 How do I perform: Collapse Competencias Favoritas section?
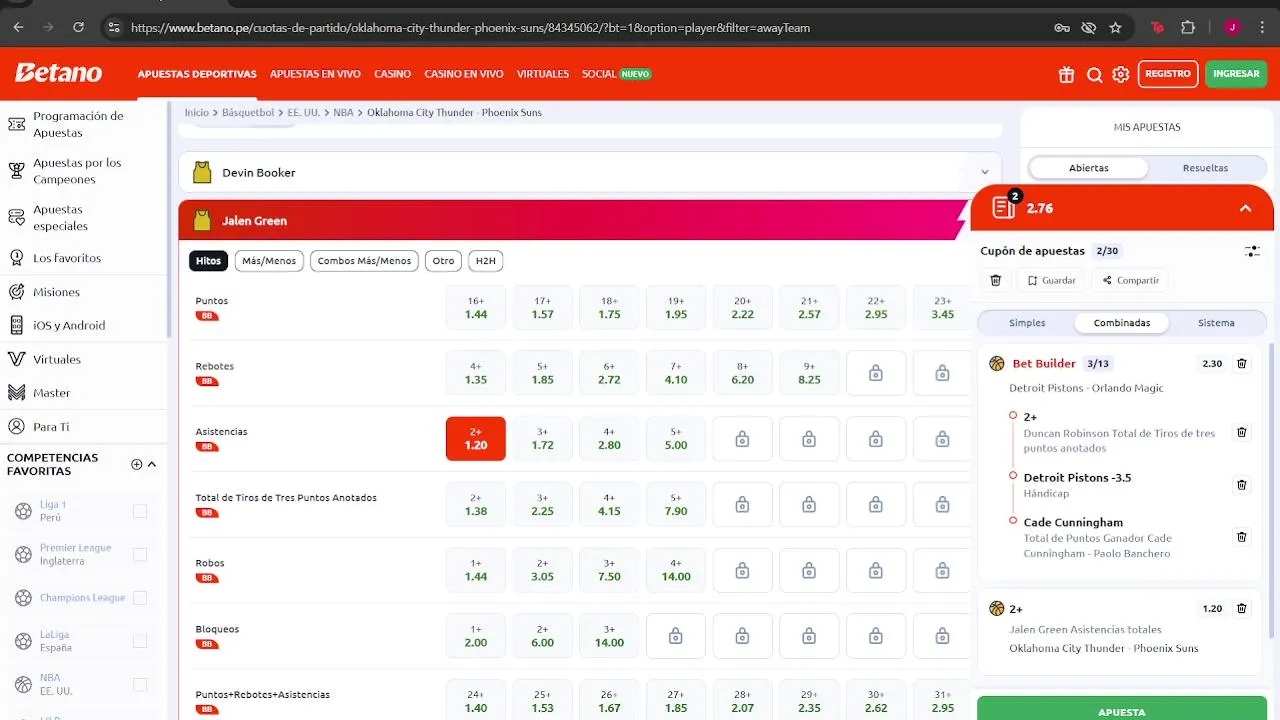(x=152, y=464)
